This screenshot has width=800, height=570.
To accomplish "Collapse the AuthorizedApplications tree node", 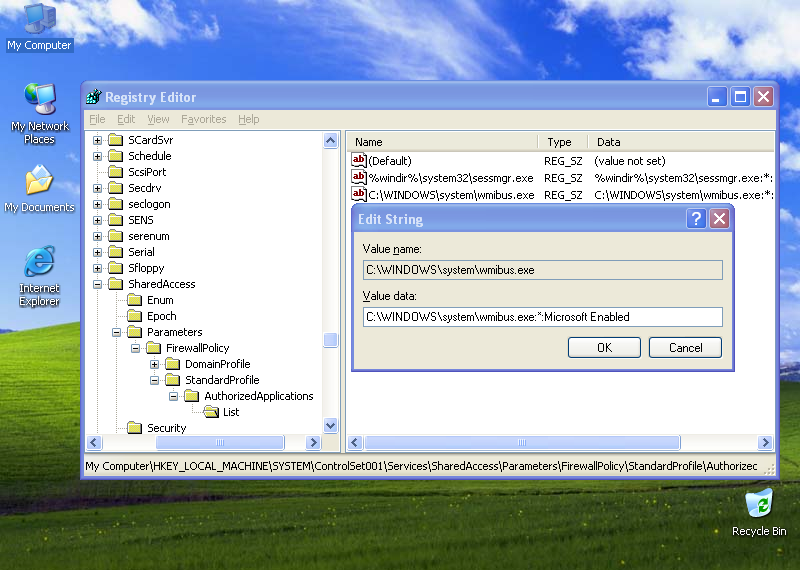I will 173,396.
